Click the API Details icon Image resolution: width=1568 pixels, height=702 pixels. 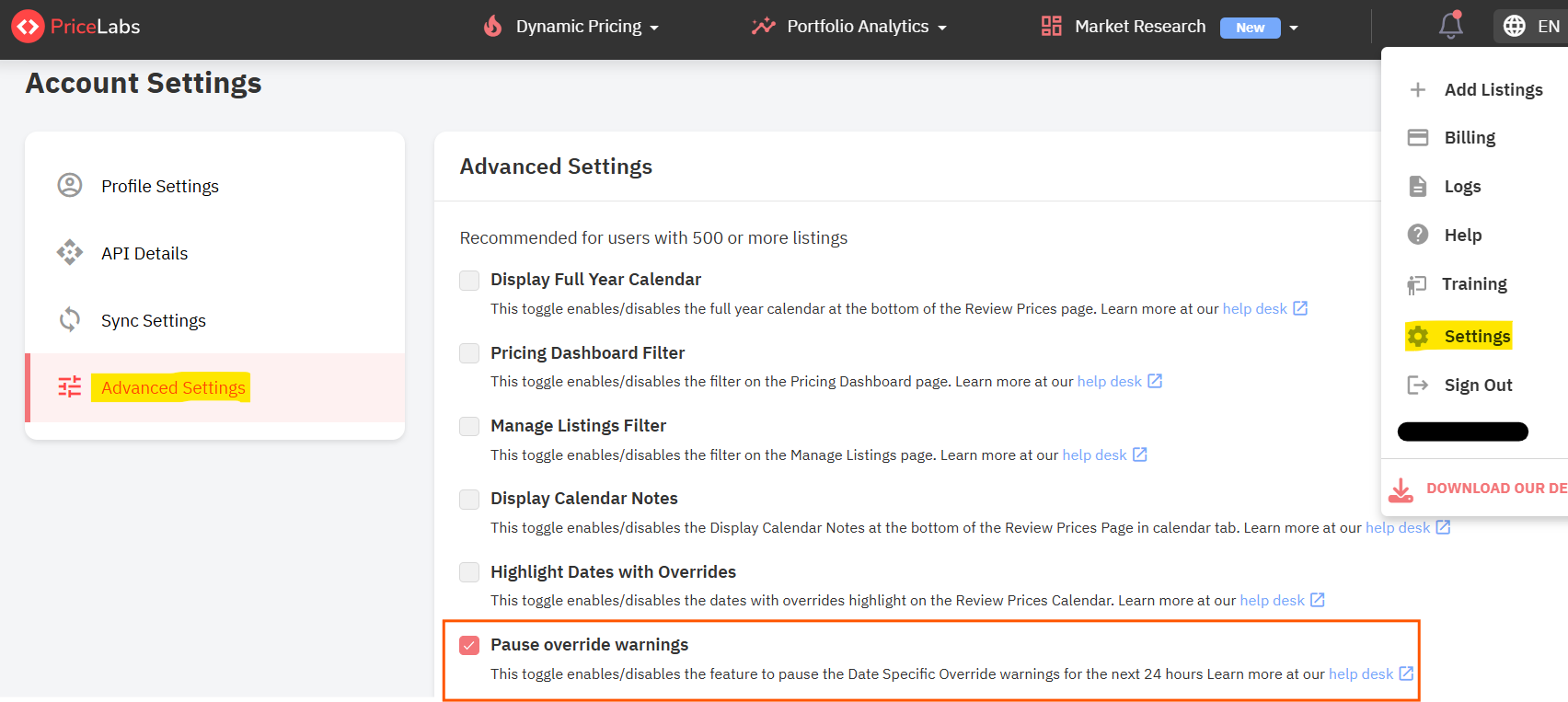click(70, 253)
